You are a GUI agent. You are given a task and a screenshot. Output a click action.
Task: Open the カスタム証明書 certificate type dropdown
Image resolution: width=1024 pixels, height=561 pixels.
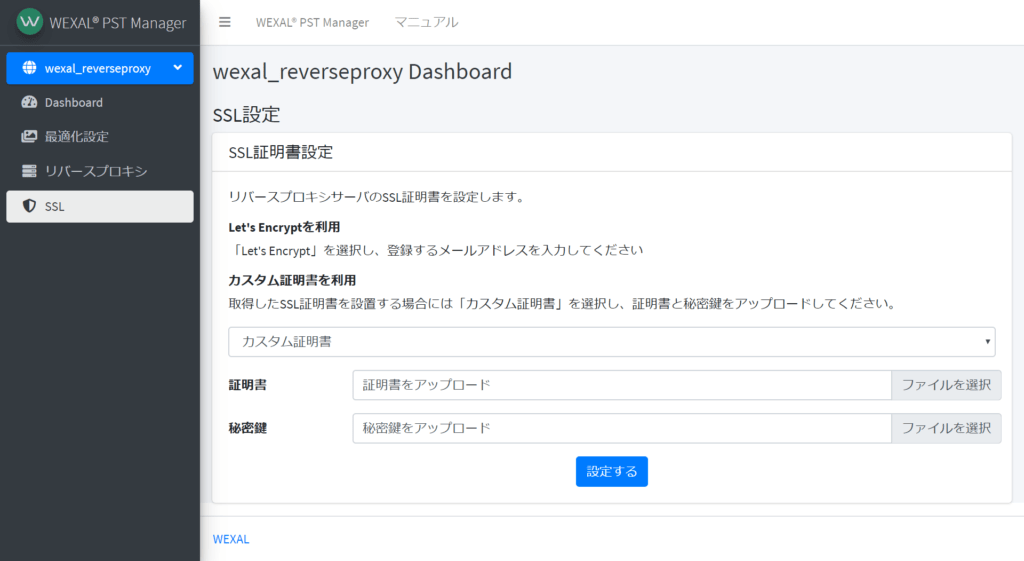(x=611, y=342)
